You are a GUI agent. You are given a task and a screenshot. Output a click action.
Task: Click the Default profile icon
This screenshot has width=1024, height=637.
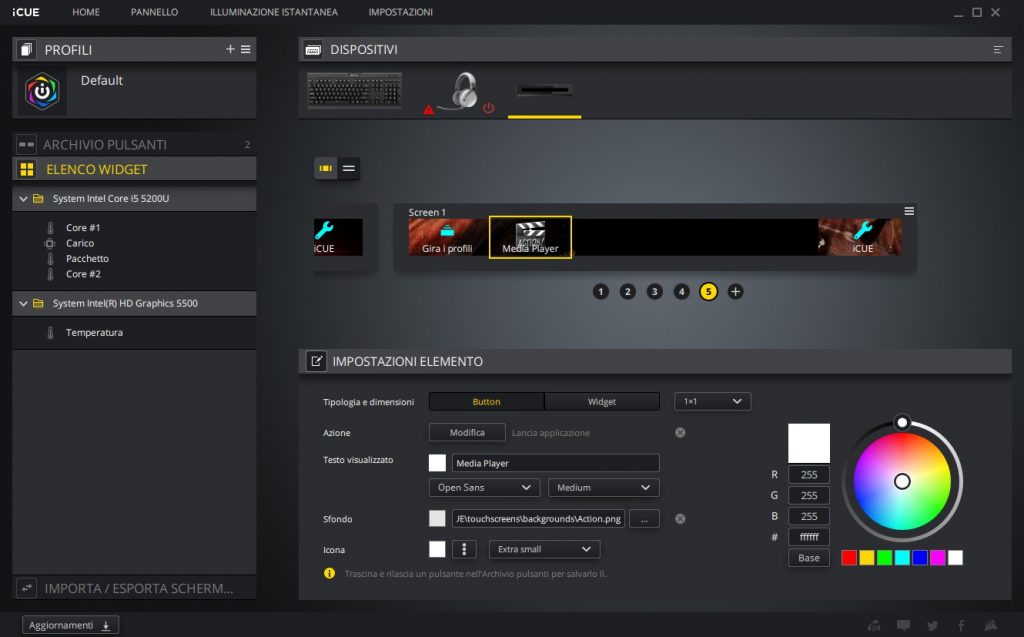[x=42, y=91]
